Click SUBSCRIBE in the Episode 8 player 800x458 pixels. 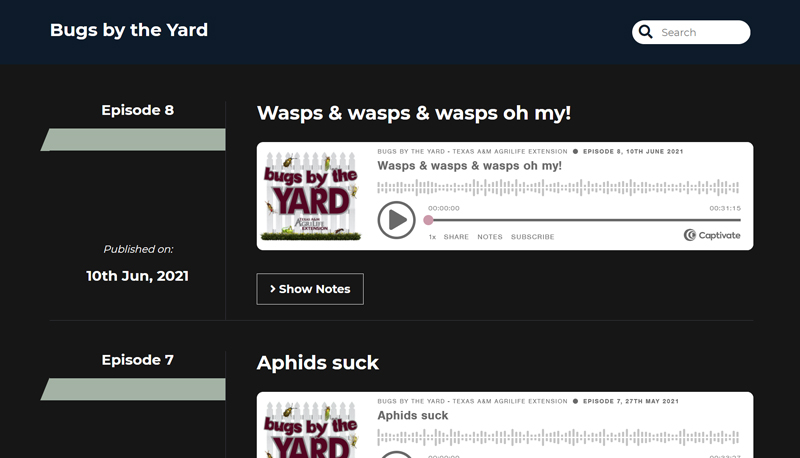(533, 237)
